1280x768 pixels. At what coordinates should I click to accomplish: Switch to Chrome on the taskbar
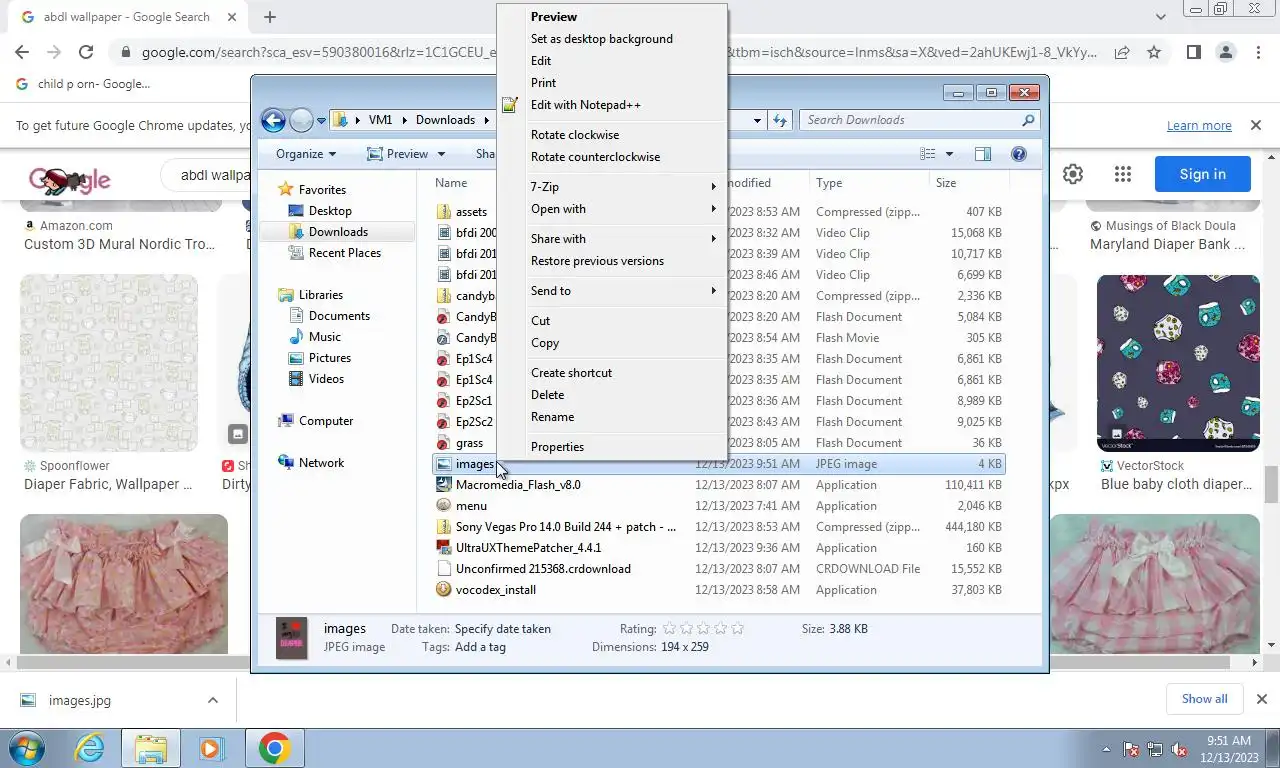274,748
